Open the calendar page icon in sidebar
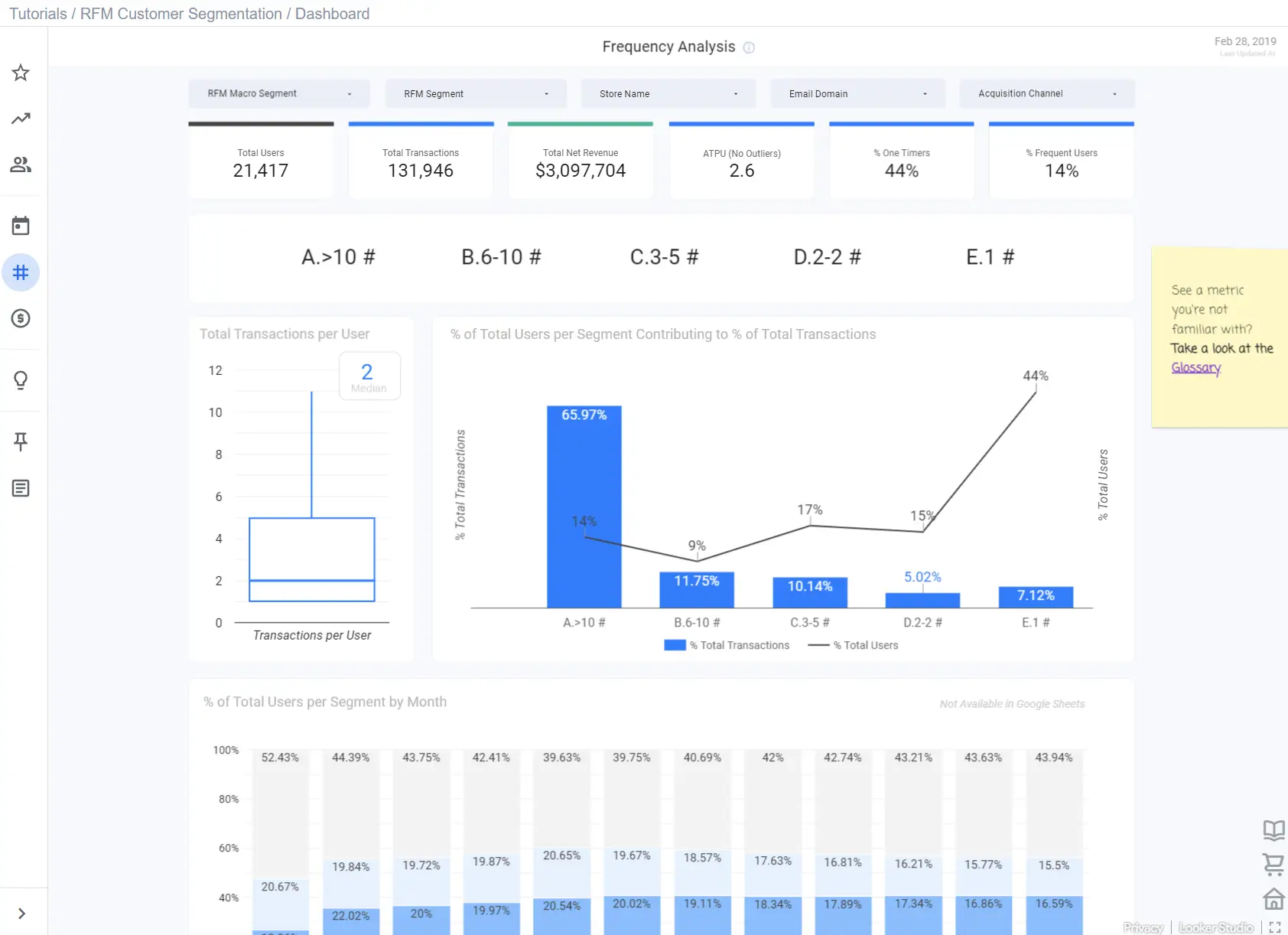Screen dimensions: 1288x935 coord(21,226)
